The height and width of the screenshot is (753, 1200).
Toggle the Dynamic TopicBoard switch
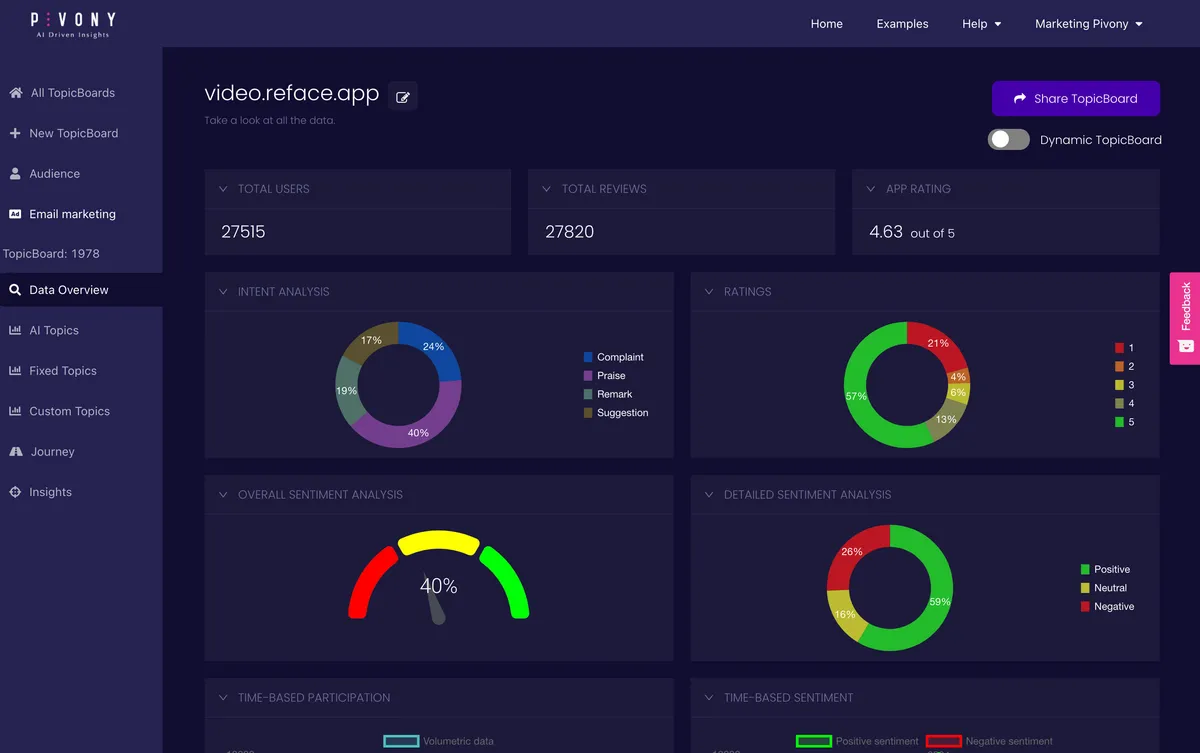click(x=1008, y=140)
